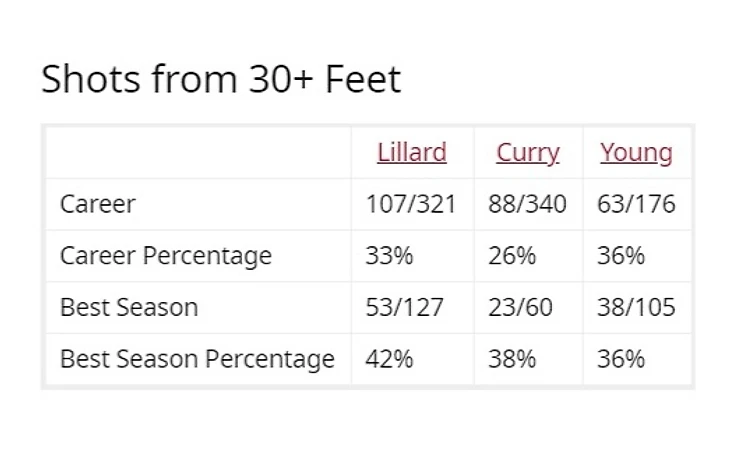The image size is (730, 473).
Task: Click Curry's career value 88/340
Action: (x=527, y=205)
